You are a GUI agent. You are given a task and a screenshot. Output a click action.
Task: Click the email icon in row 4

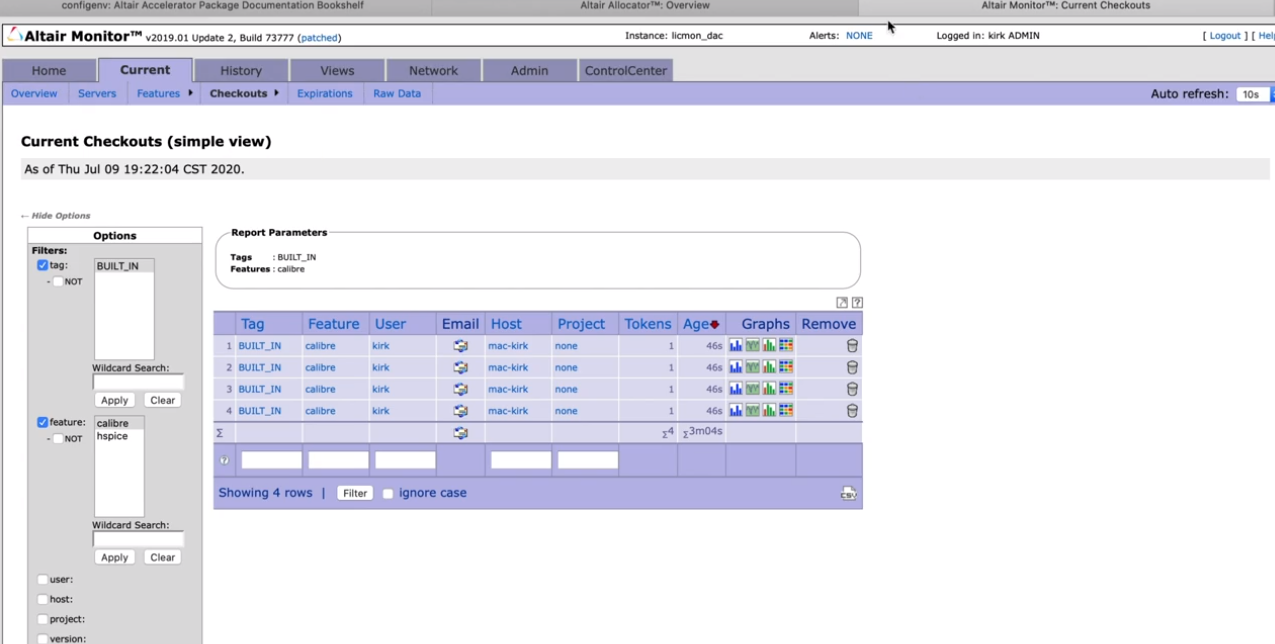click(x=460, y=411)
